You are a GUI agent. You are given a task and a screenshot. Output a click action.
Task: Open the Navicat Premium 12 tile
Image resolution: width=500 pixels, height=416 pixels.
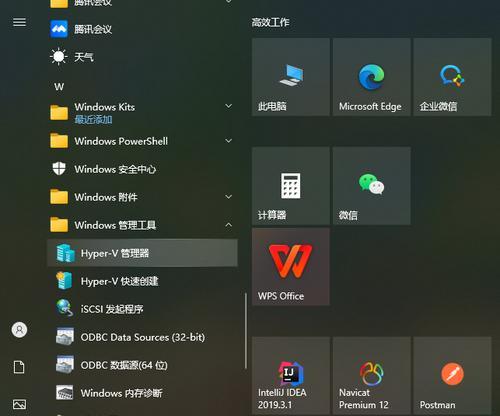click(372, 376)
